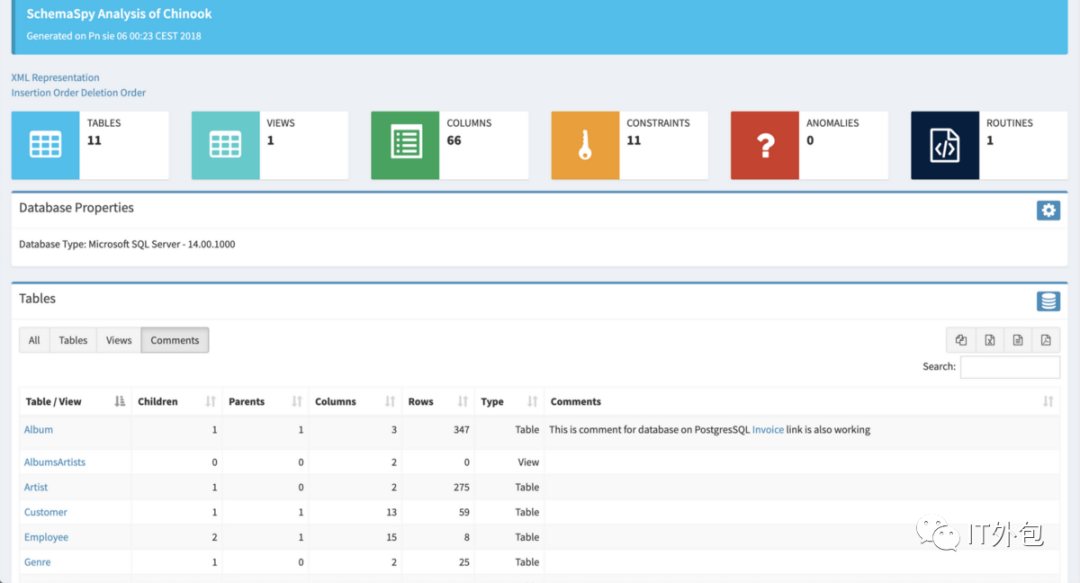Open the Album table link
This screenshot has width=1080, height=583.
[x=39, y=429]
